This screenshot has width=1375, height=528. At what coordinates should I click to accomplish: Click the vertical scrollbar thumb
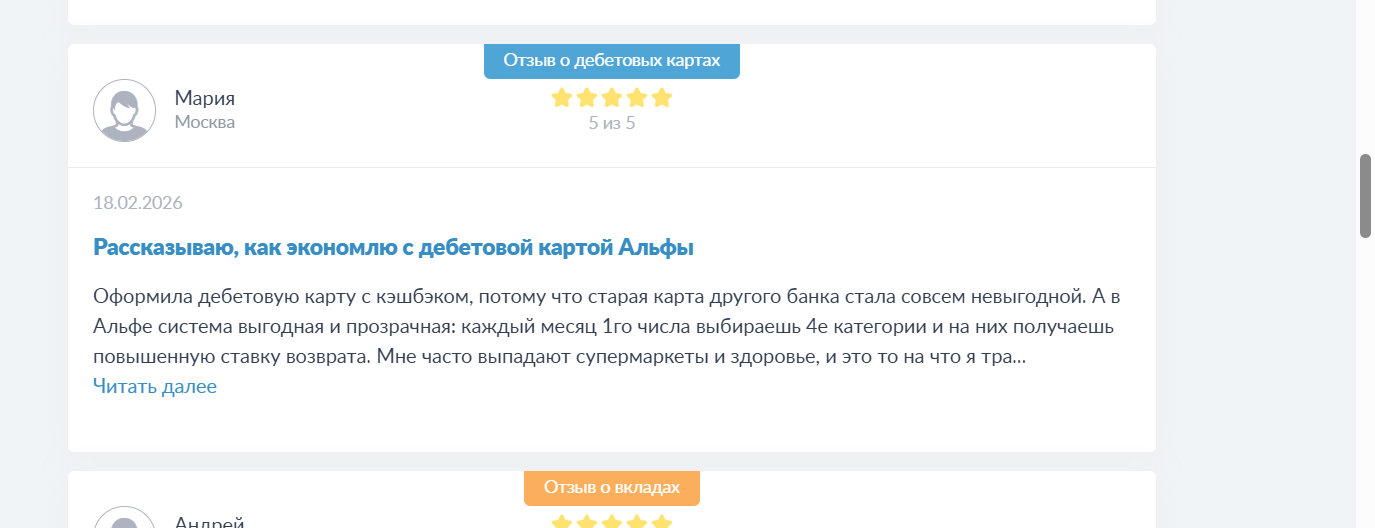1365,196
